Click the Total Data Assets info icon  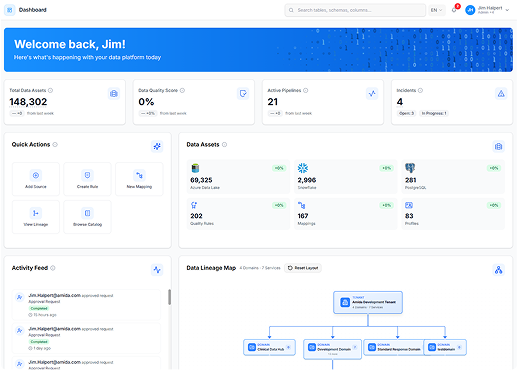50,90
